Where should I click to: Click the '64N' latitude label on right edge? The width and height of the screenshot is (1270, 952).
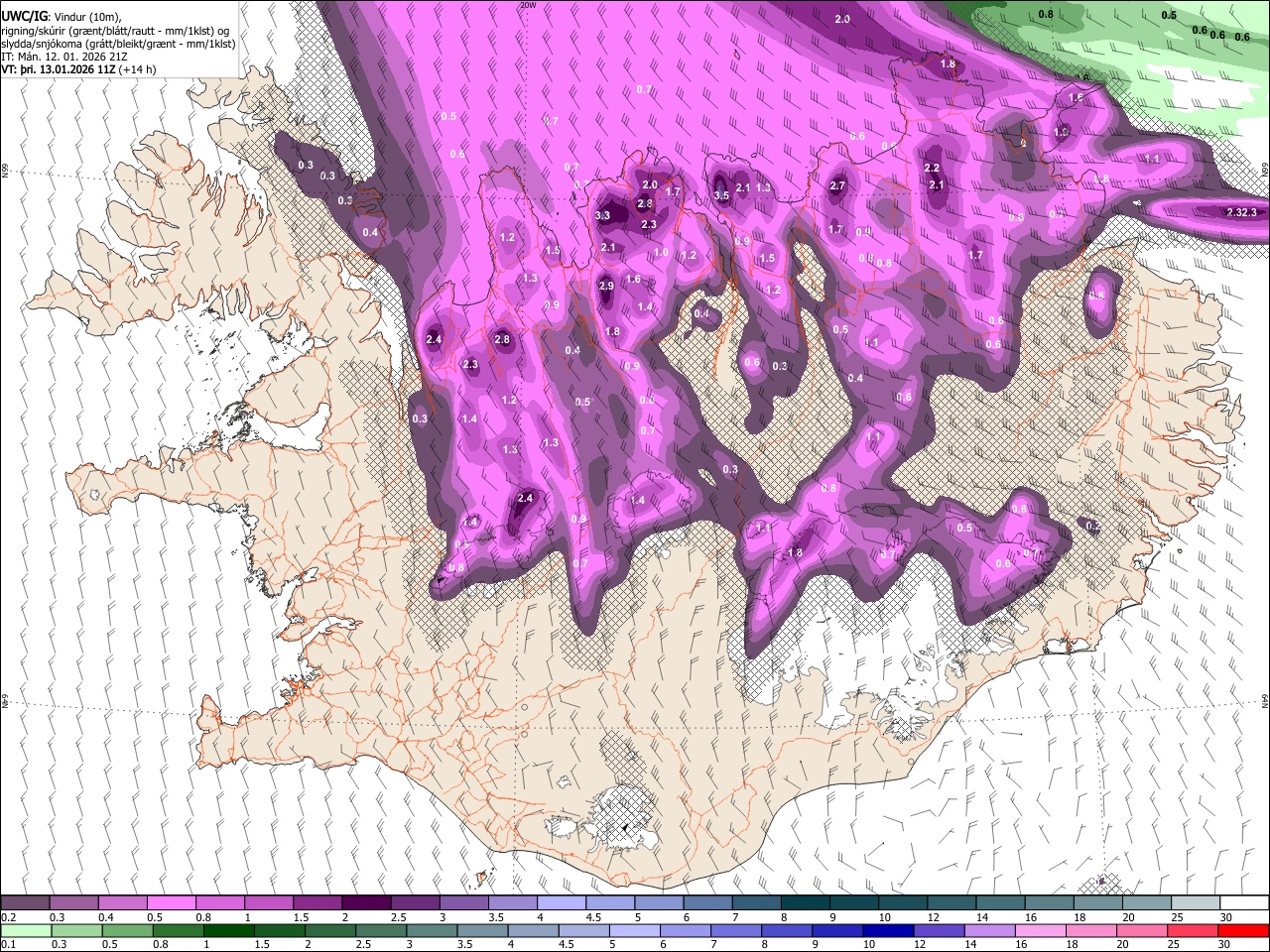(1265, 700)
